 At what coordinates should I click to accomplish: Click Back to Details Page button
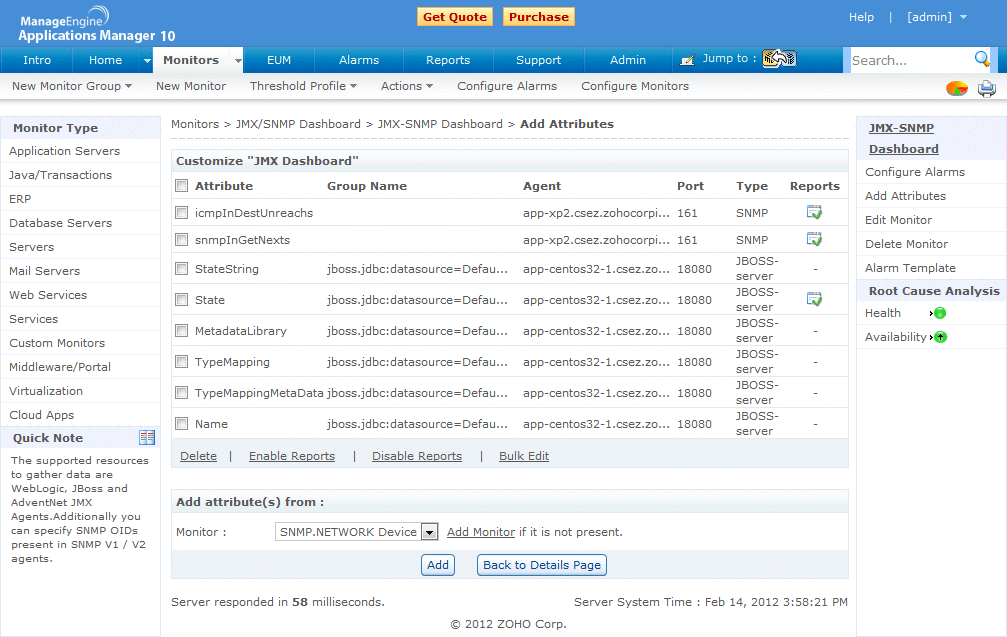tap(542, 565)
